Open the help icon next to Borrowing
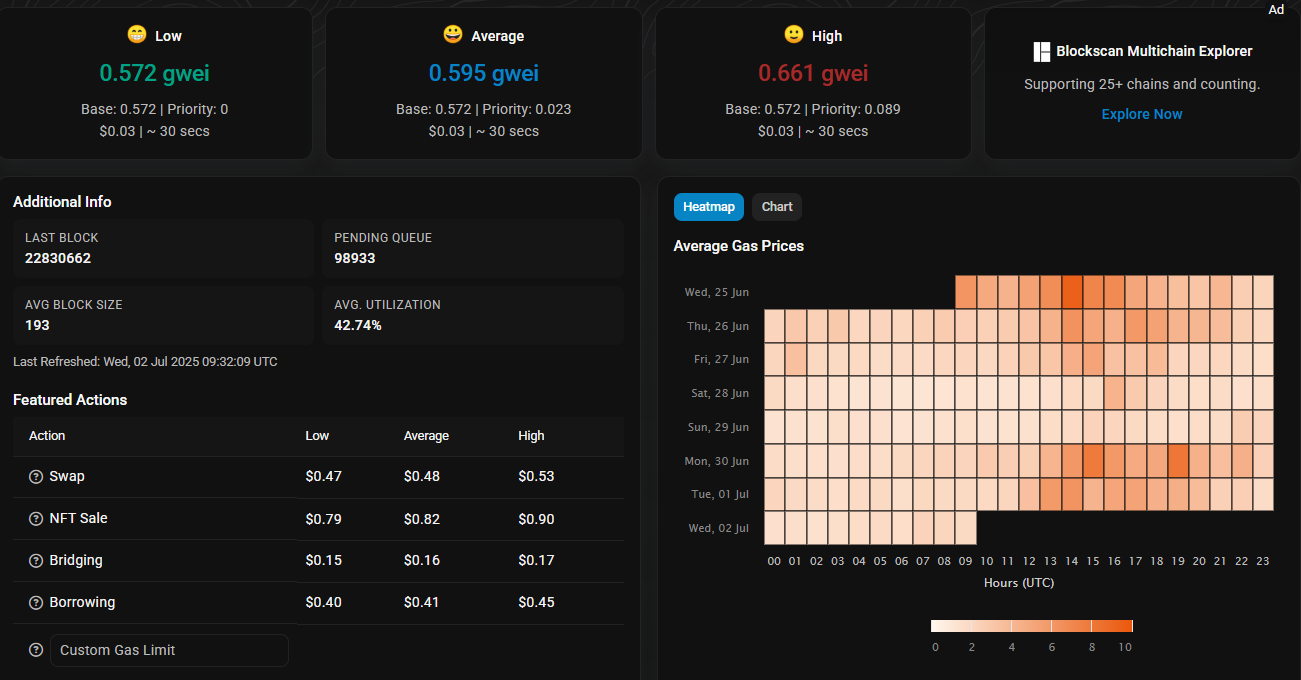This screenshot has height=680, width=1301. click(36, 603)
